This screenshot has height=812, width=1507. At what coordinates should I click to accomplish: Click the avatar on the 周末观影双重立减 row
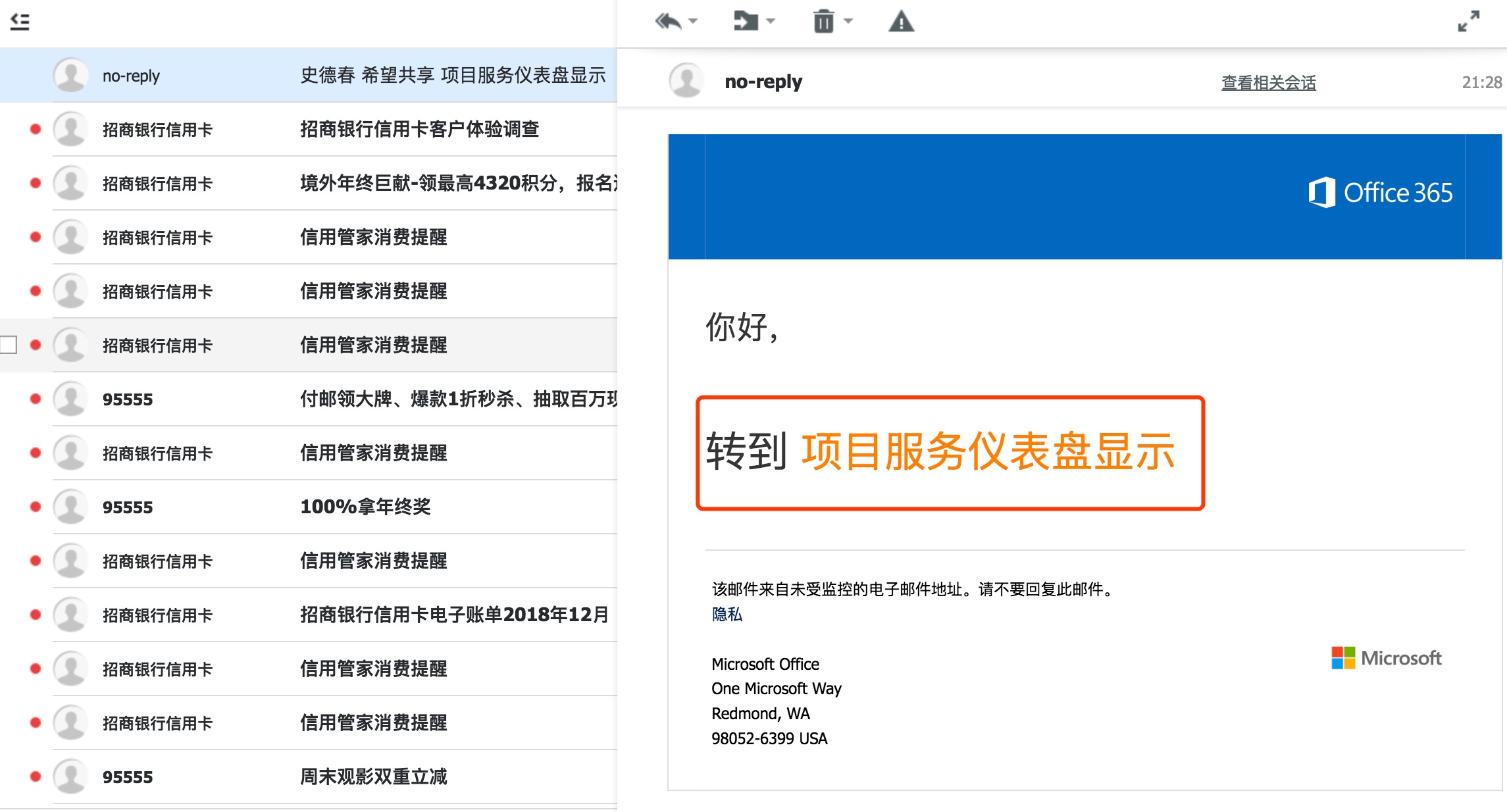pyautogui.click(x=70, y=776)
